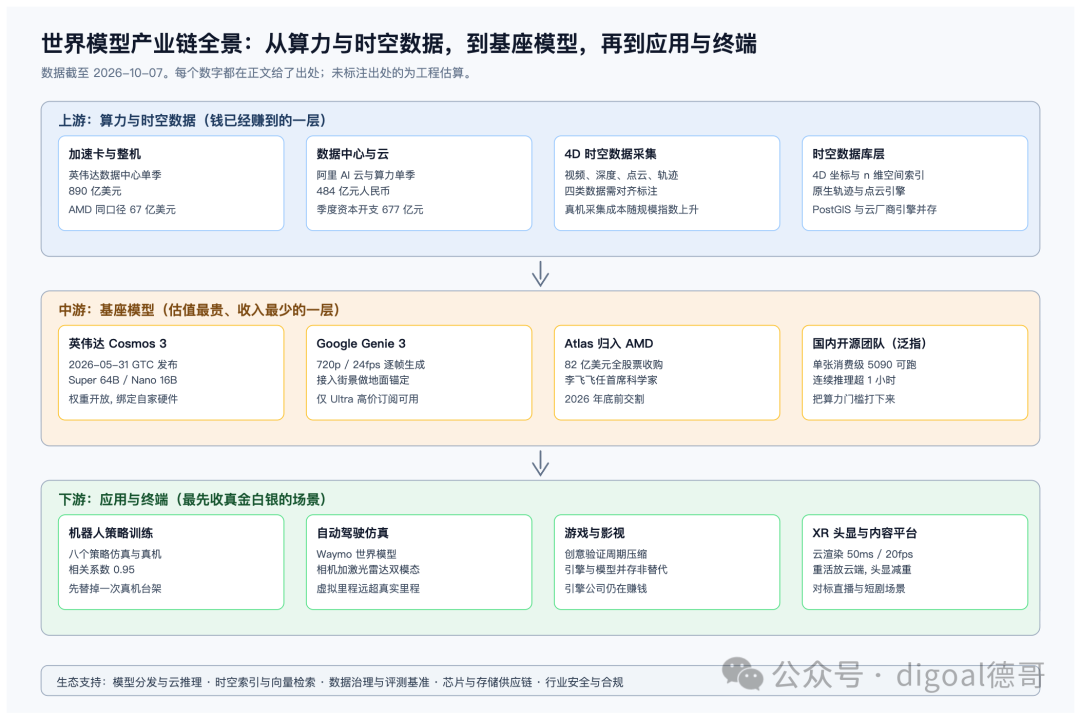
Task: Click the line "Waymo 世界模型"
Action: [x=357, y=554]
